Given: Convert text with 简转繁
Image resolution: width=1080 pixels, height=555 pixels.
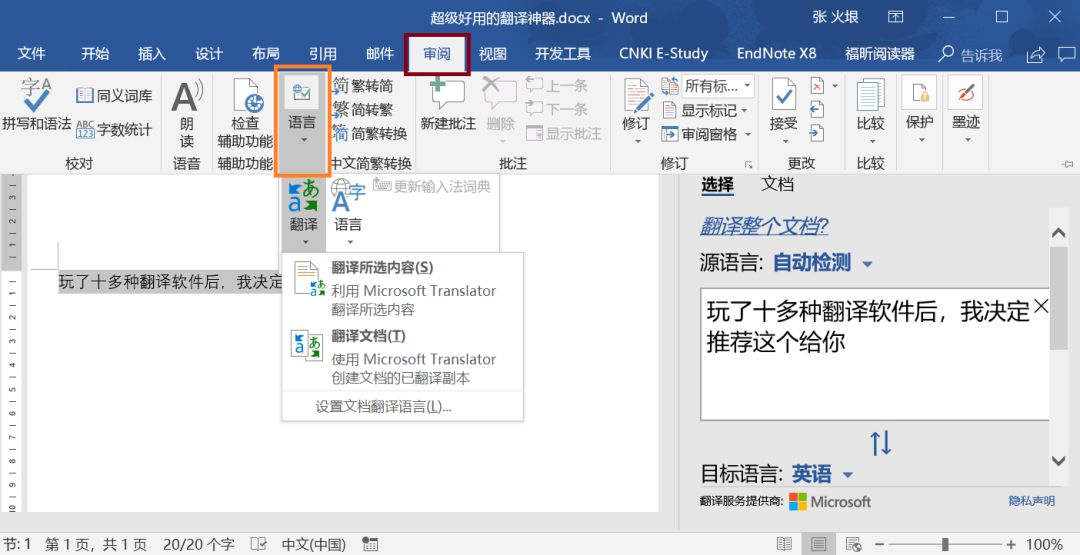Looking at the screenshot, I should point(363,109).
